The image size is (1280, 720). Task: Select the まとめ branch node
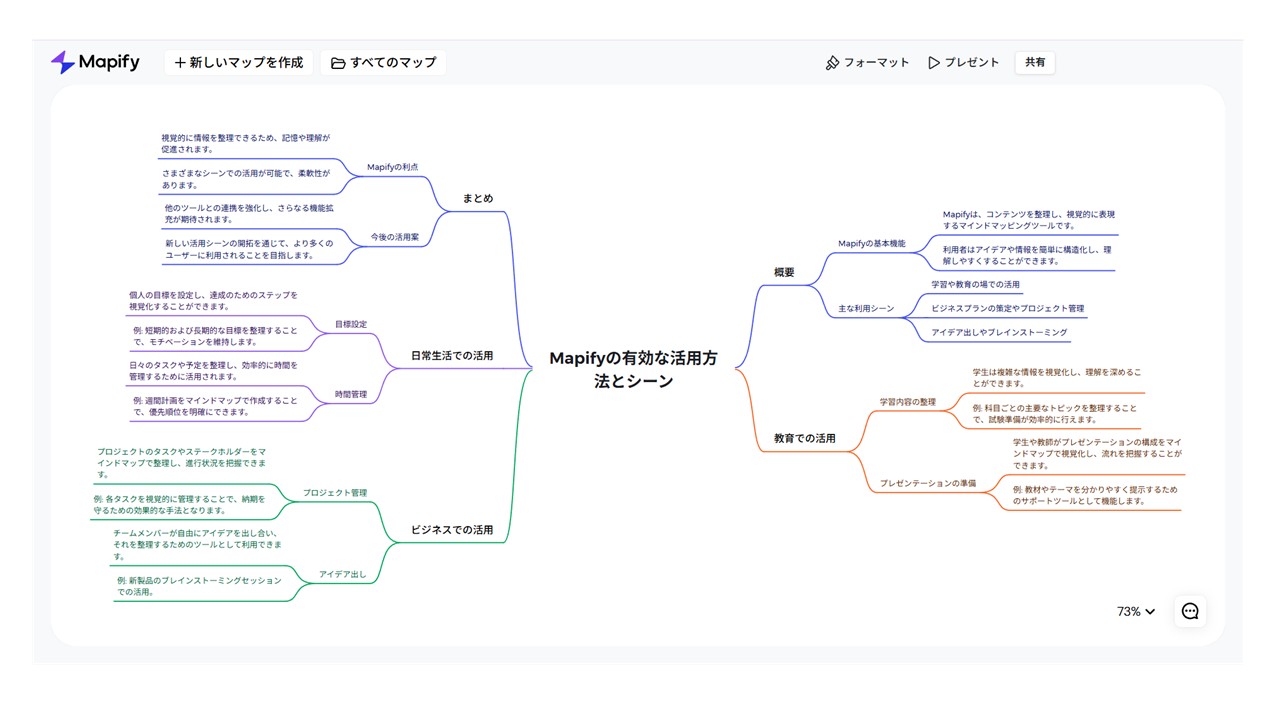[477, 198]
